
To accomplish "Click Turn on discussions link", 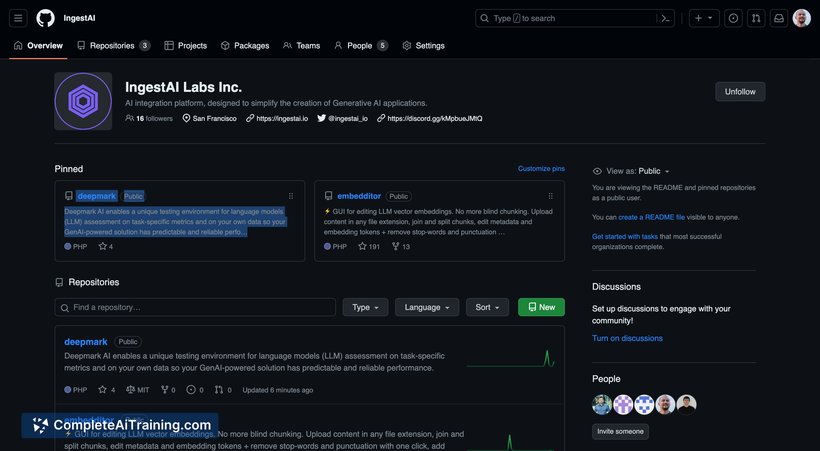I will pyautogui.click(x=627, y=339).
